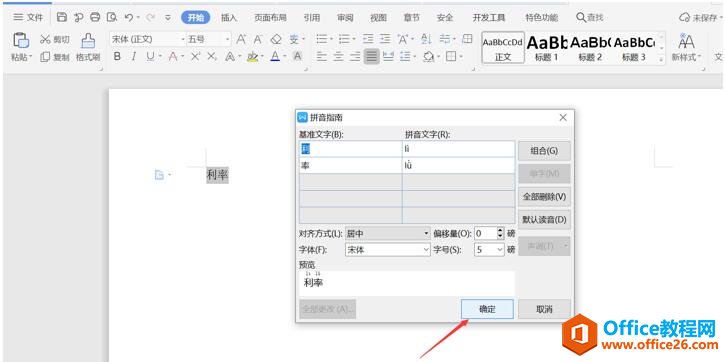725x362 pixels.
Task: Click the Save icon in quick access bar
Action: tap(62, 18)
